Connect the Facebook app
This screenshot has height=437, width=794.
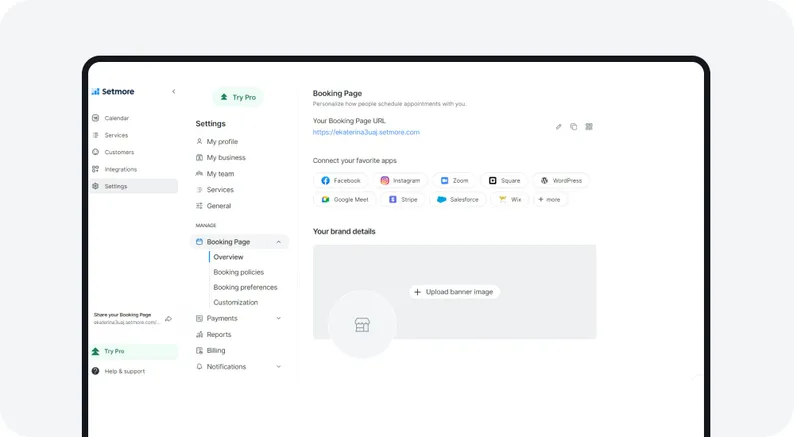tap(341, 181)
